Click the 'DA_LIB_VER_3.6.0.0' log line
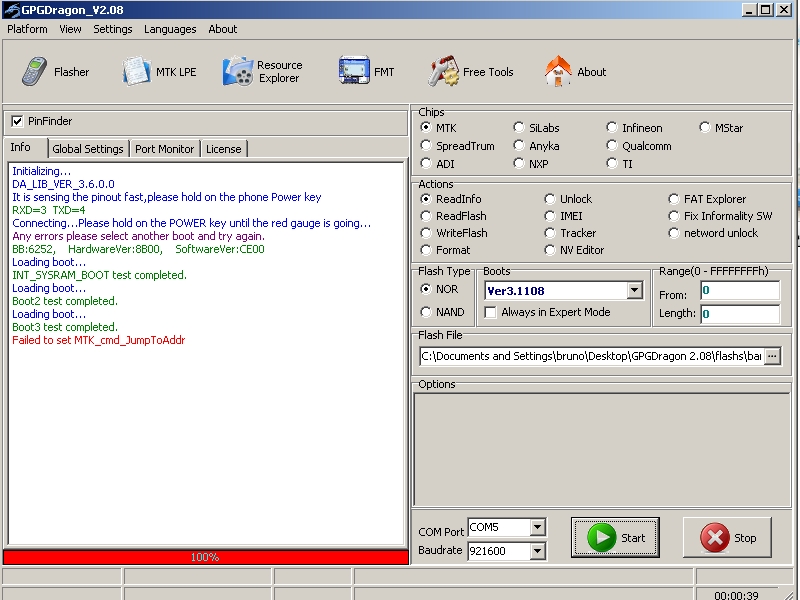Viewport: 800px width, 600px height. coord(63,184)
